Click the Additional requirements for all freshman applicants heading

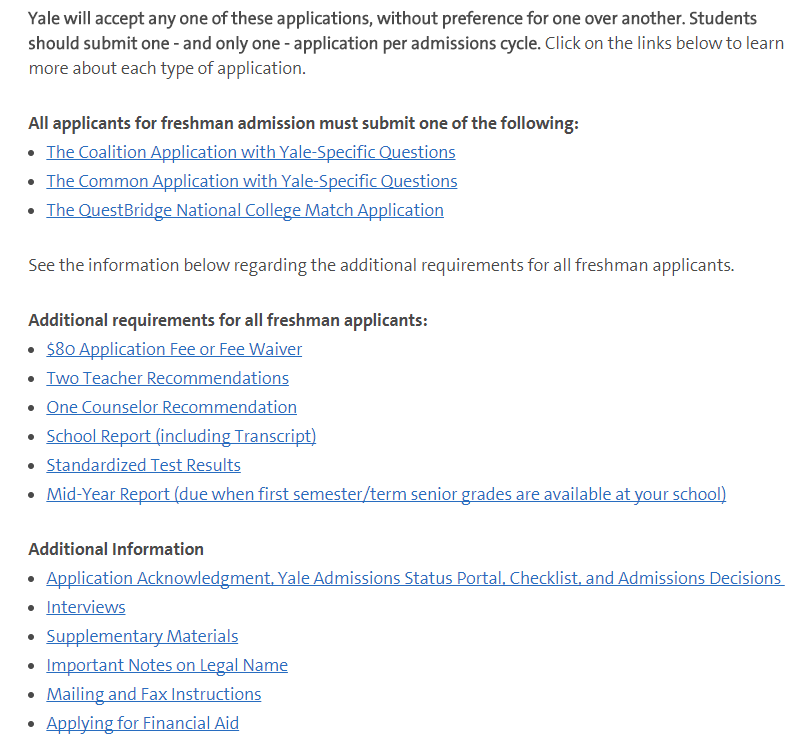(228, 321)
